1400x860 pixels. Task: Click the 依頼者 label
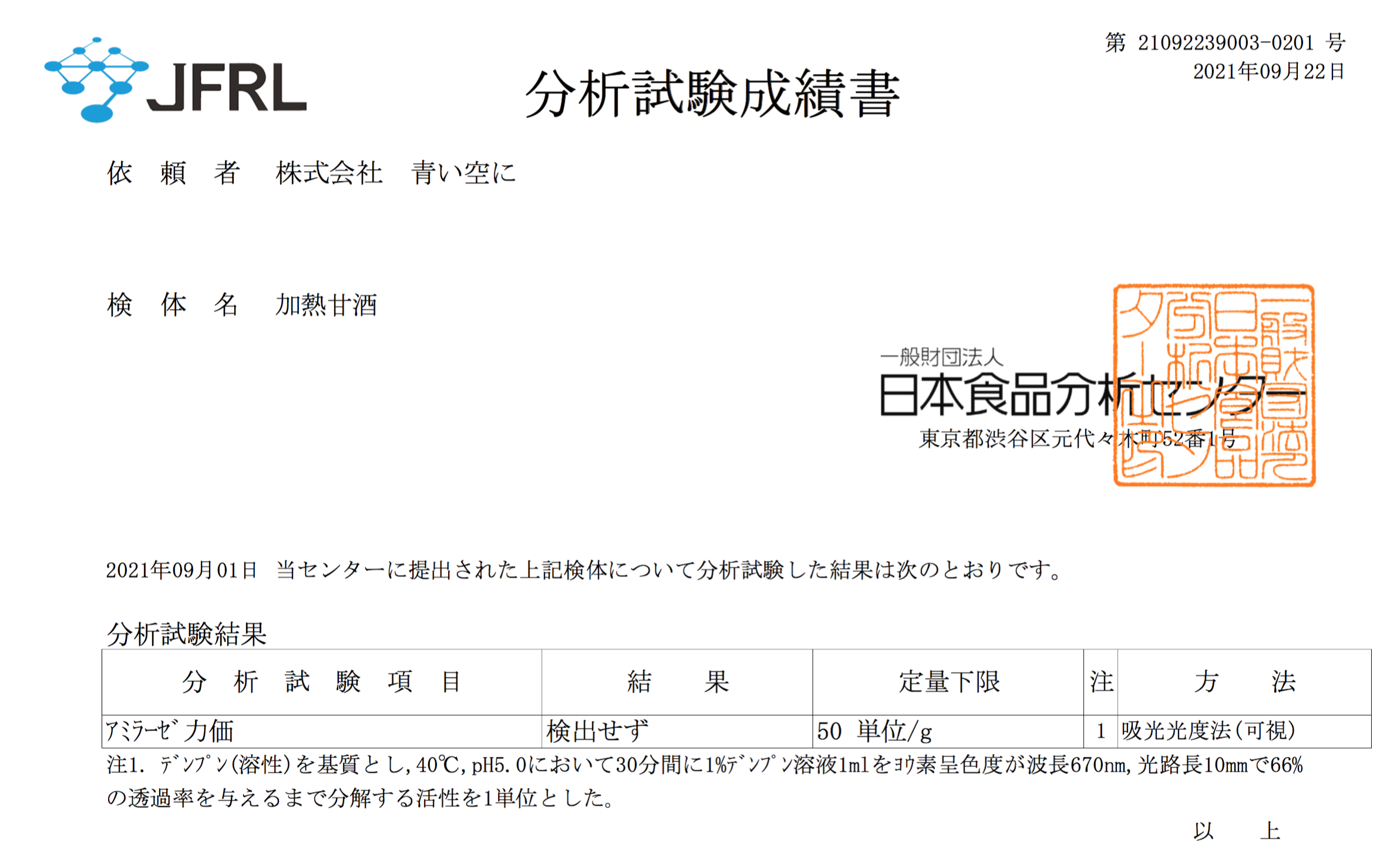coord(173,173)
